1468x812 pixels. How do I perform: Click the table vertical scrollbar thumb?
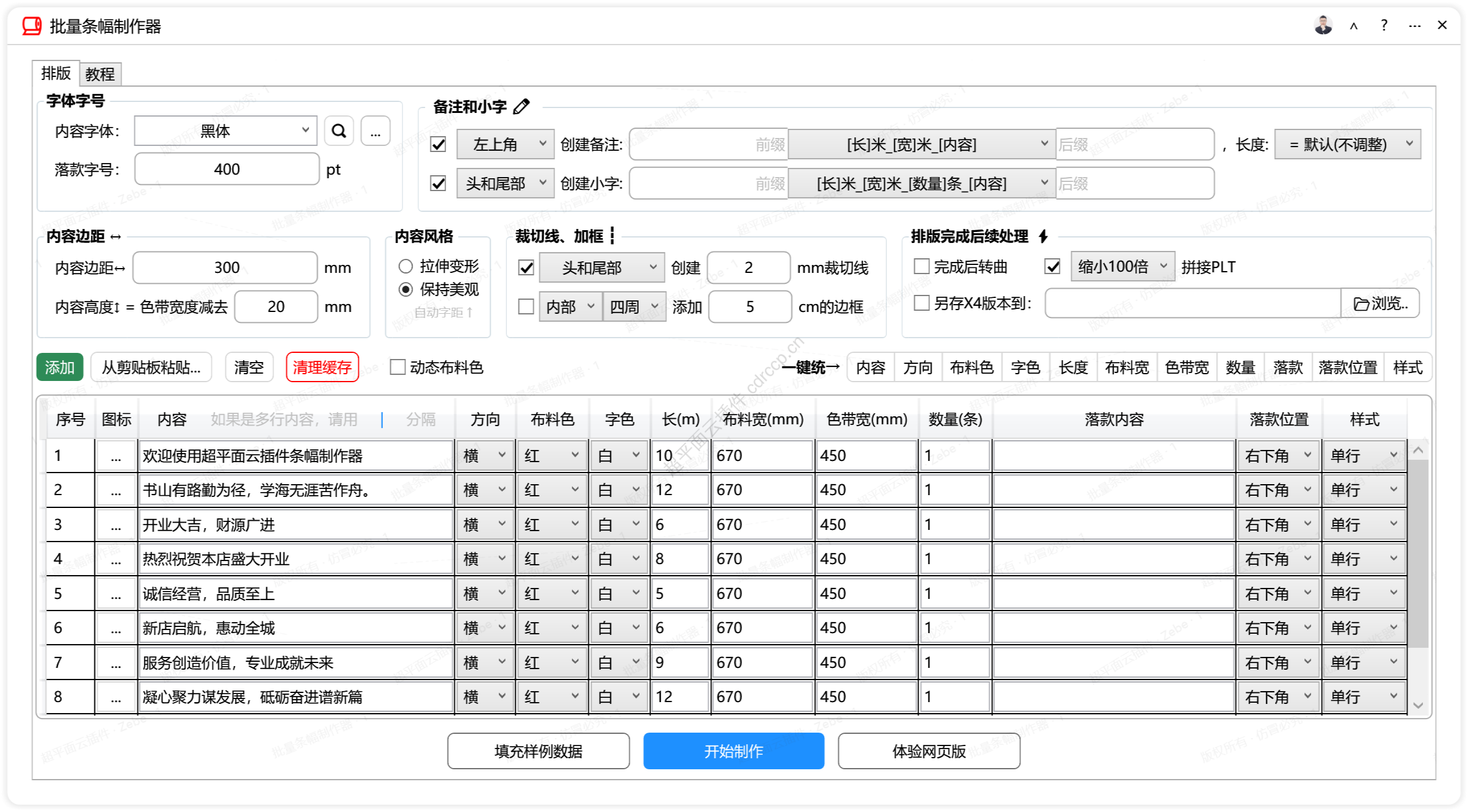(x=1419, y=553)
